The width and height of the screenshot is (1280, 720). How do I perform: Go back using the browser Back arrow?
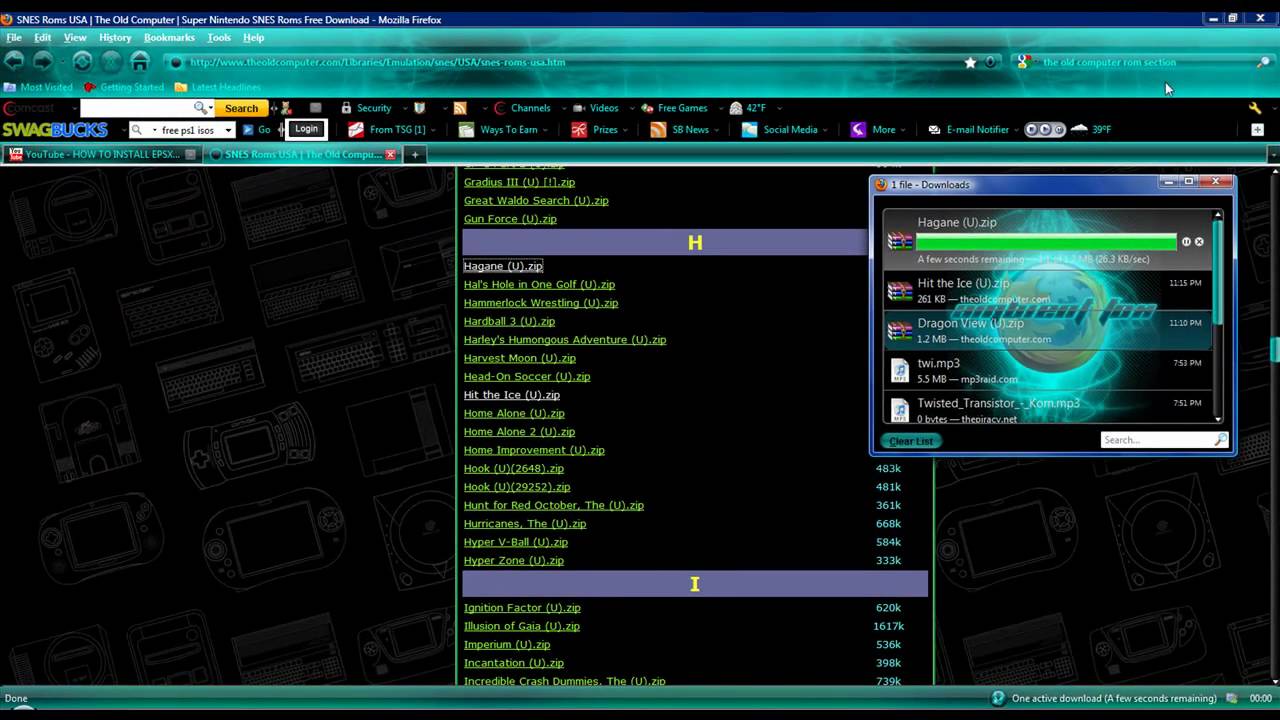pos(14,62)
